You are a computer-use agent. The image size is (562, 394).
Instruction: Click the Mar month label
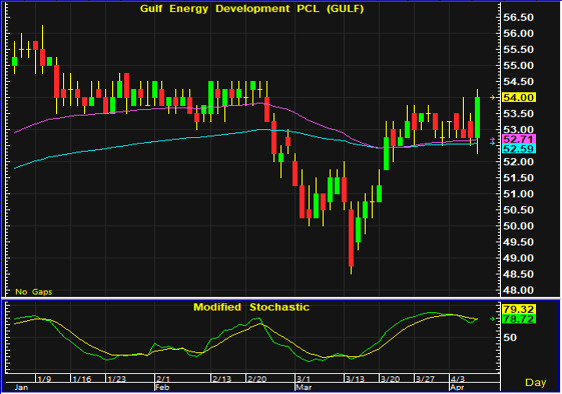(x=303, y=388)
